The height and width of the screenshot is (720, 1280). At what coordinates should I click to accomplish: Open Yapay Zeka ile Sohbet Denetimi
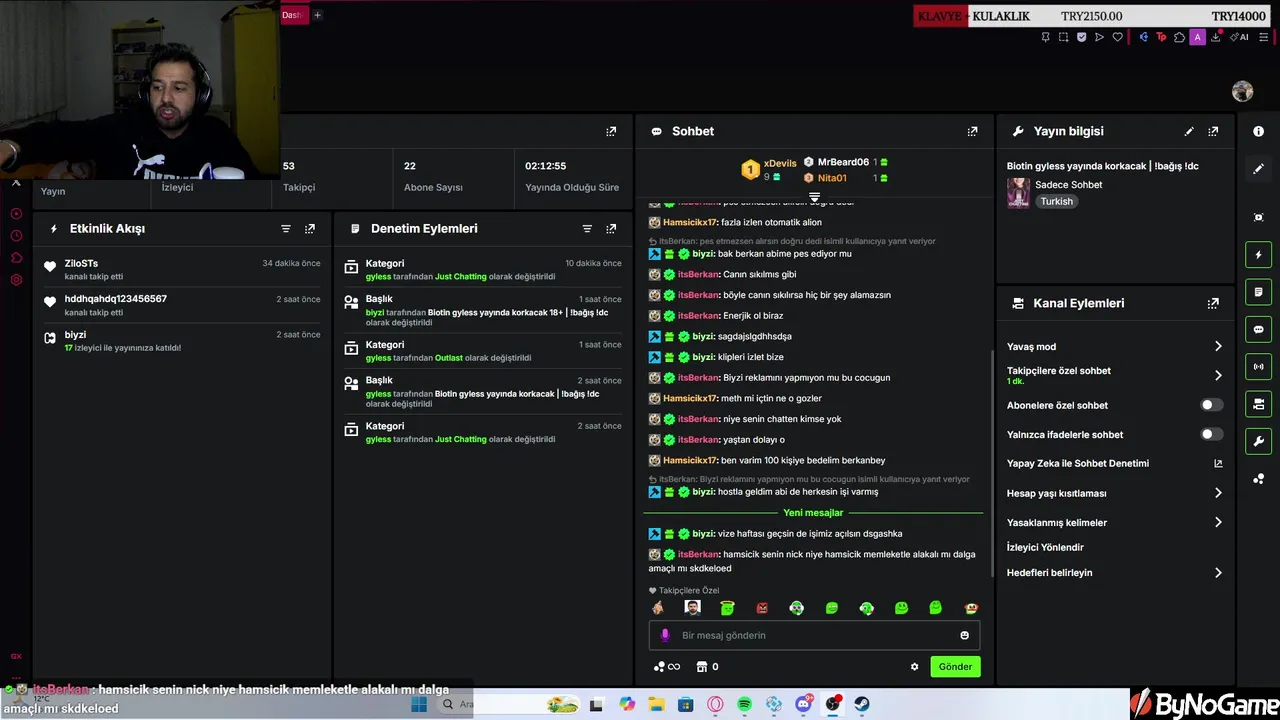pyautogui.click(x=1115, y=464)
